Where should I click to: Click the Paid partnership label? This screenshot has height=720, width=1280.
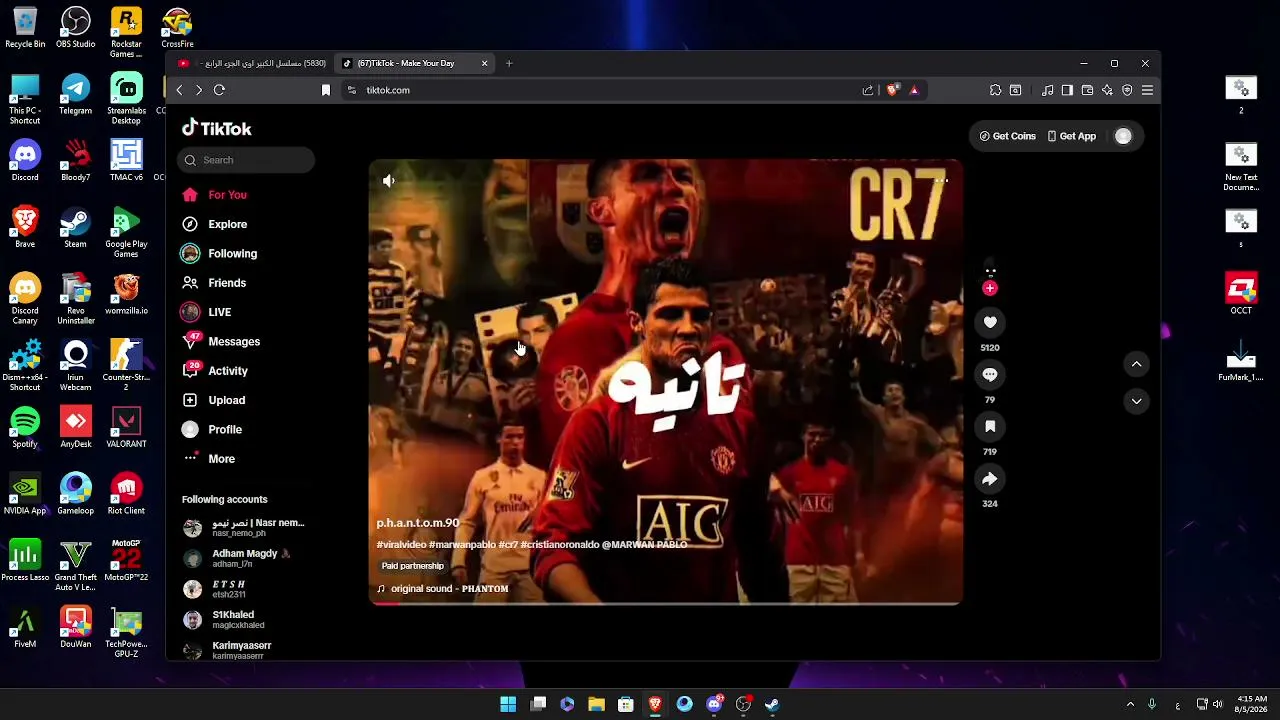[x=412, y=566]
